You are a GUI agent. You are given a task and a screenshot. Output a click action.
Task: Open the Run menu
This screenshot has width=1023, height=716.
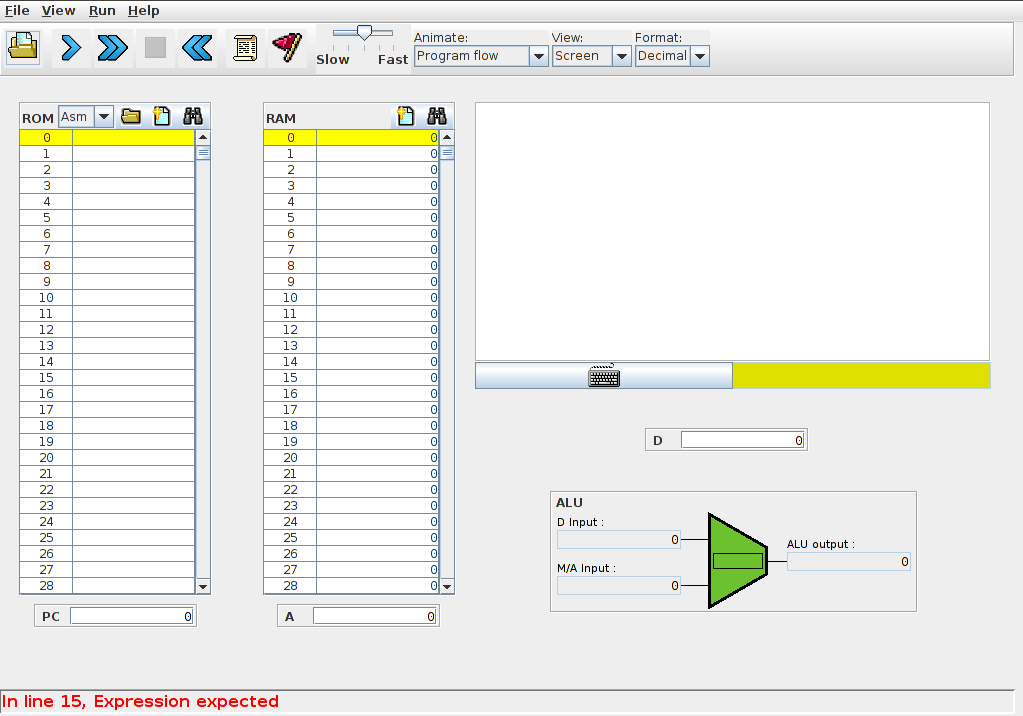102,10
